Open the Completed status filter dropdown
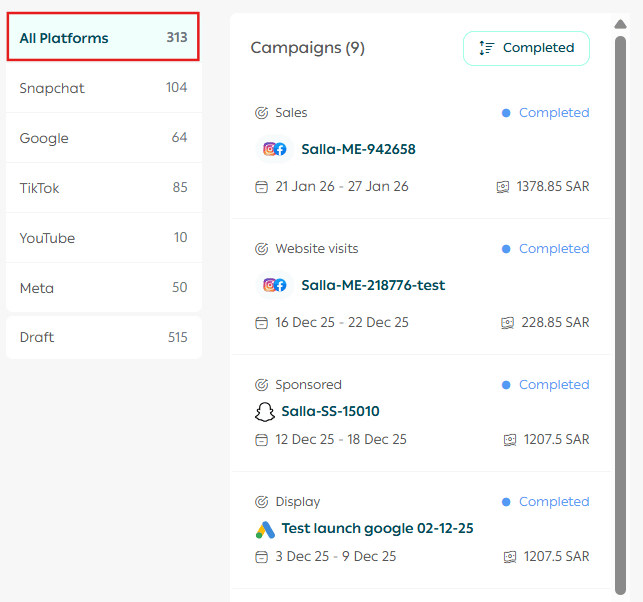This screenshot has height=602, width=643. tap(526, 48)
